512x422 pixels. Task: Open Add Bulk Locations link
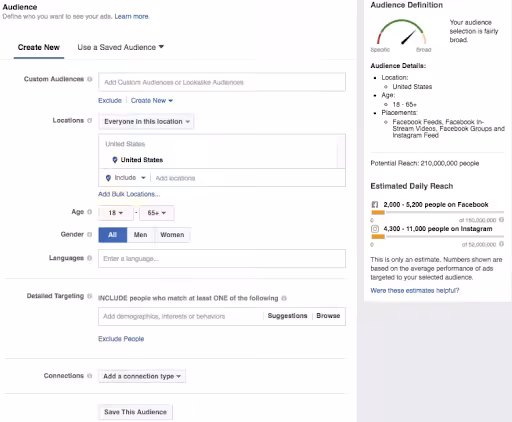[129, 194]
